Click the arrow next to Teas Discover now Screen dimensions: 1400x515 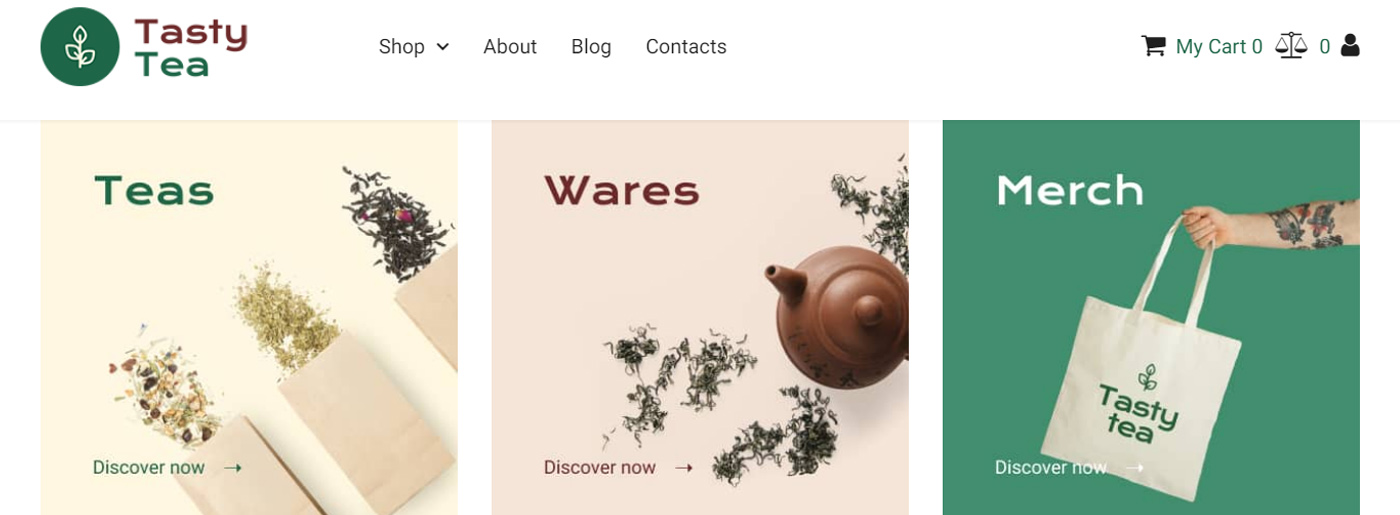233,468
